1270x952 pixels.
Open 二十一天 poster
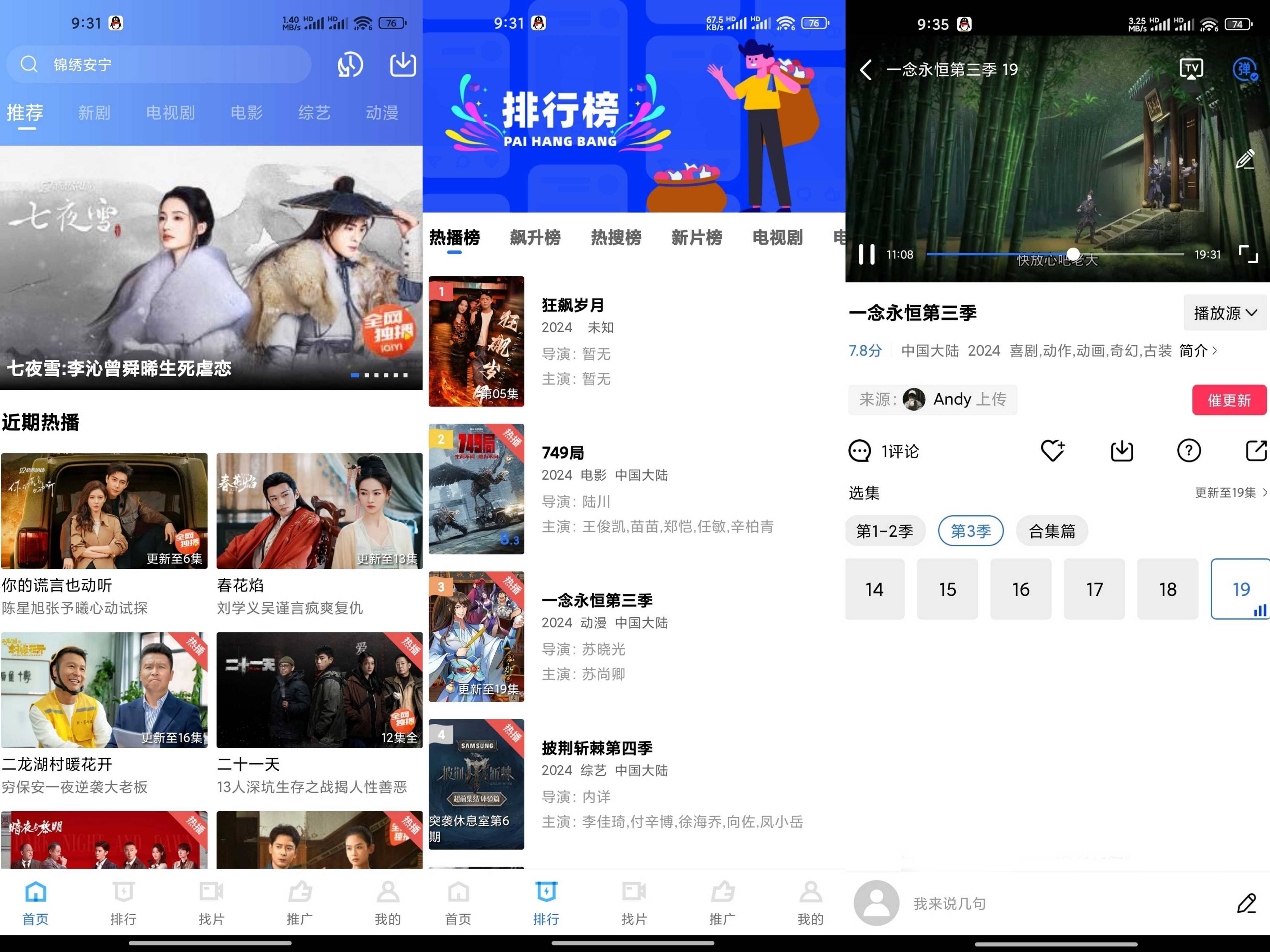pyautogui.click(x=319, y=690)
